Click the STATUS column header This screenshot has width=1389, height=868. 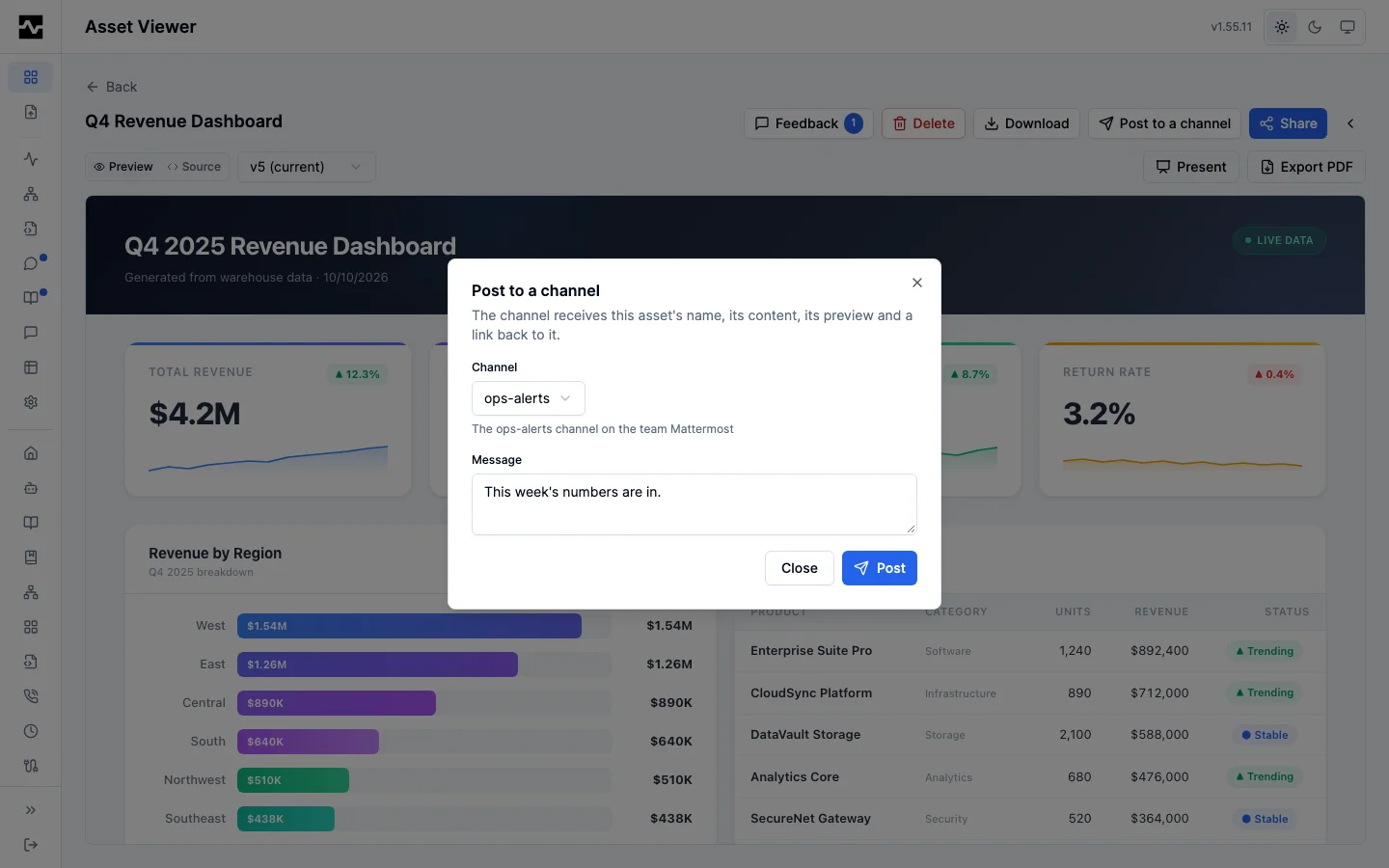[x=1287, y=611]
